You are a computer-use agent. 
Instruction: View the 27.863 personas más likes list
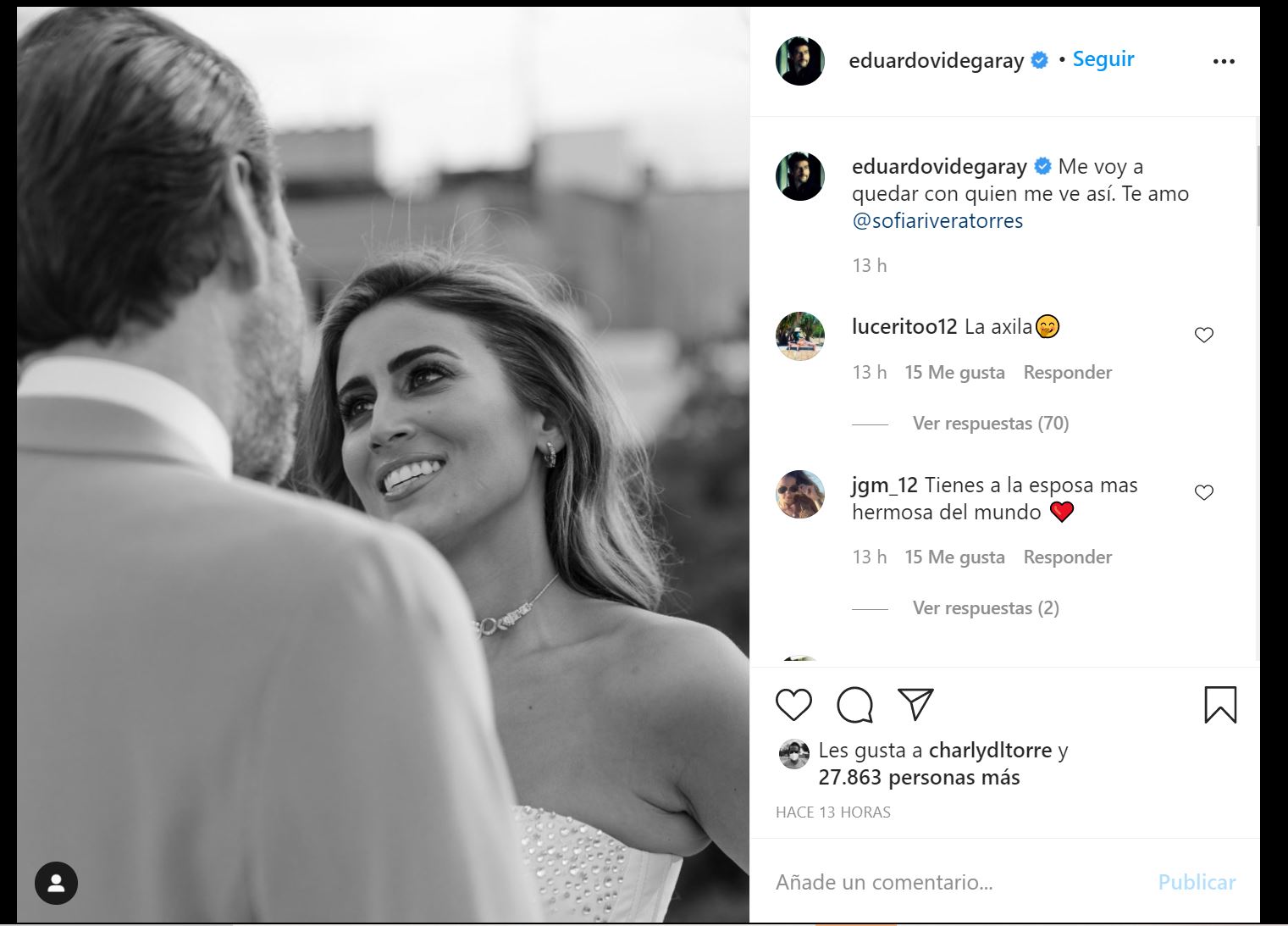[x=918, y=777]
